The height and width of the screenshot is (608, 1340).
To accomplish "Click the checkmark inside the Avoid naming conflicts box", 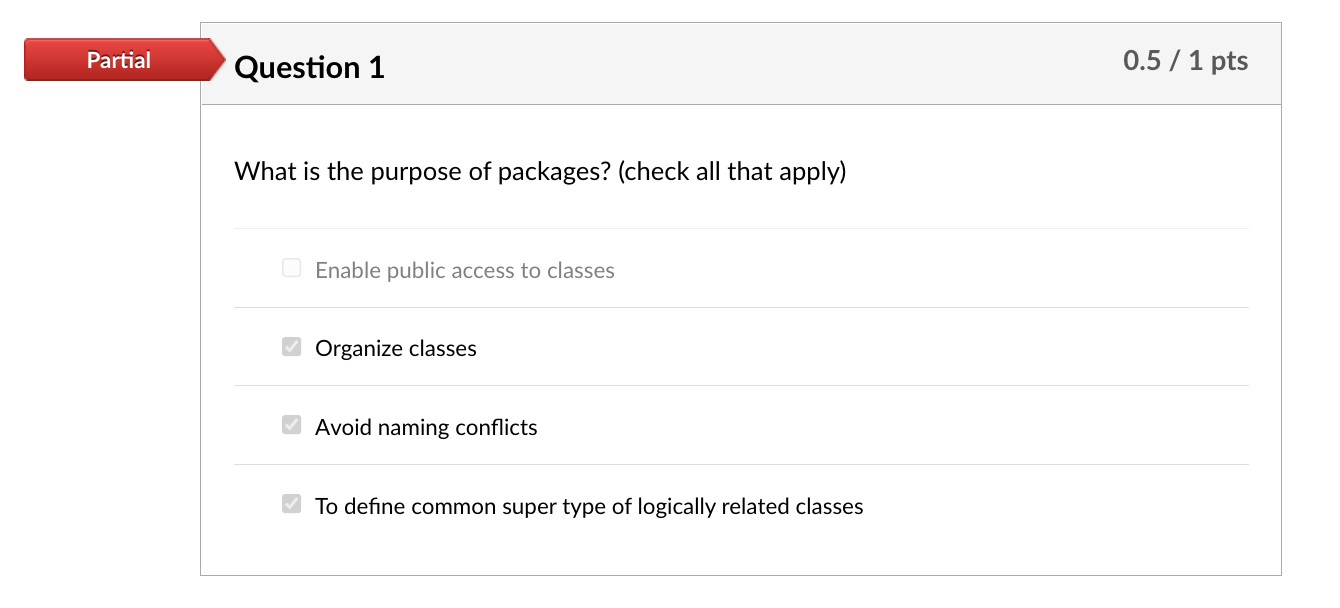I will [x=291, y=425].
